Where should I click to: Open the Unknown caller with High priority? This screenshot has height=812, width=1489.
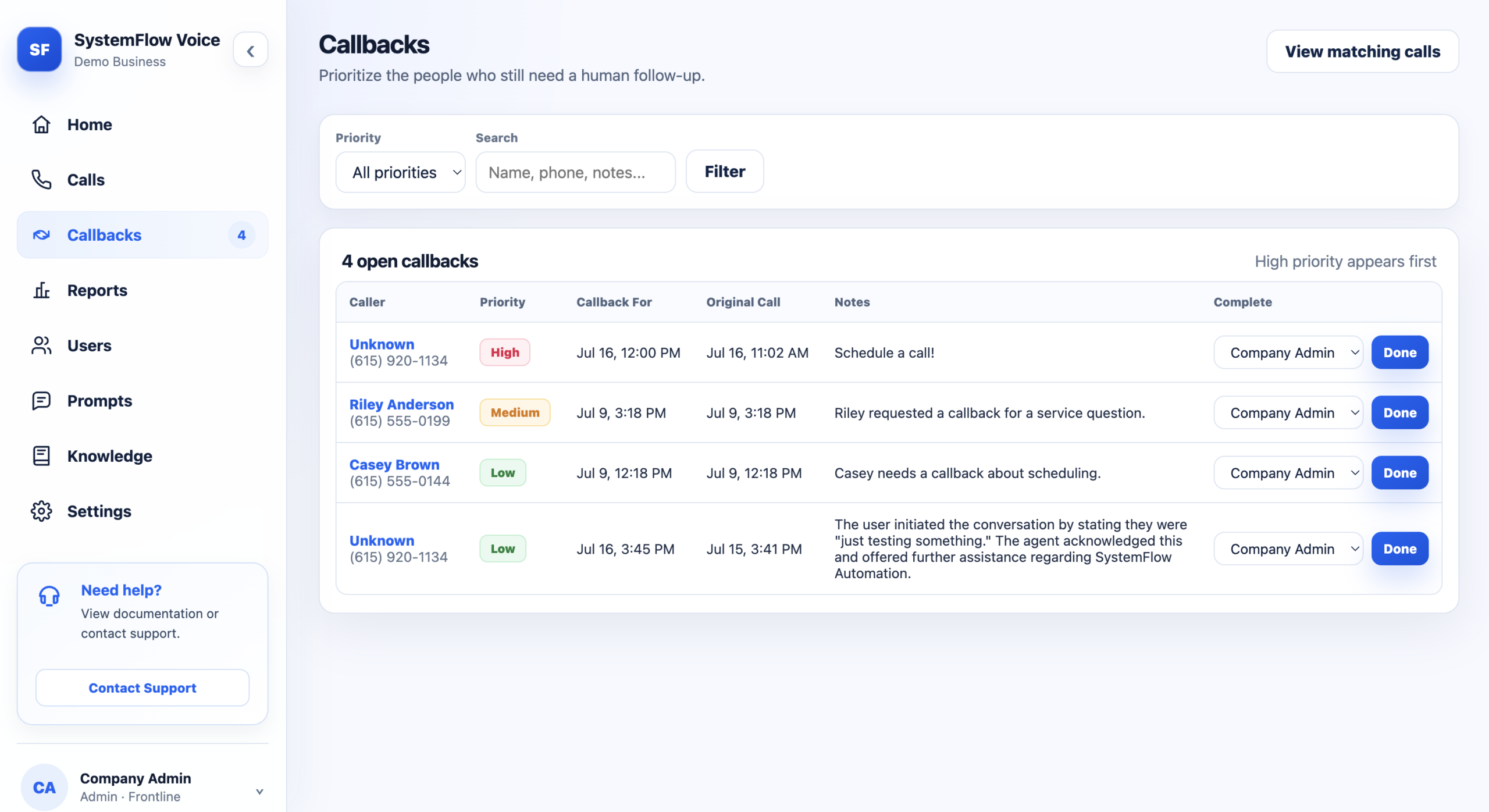382,344
